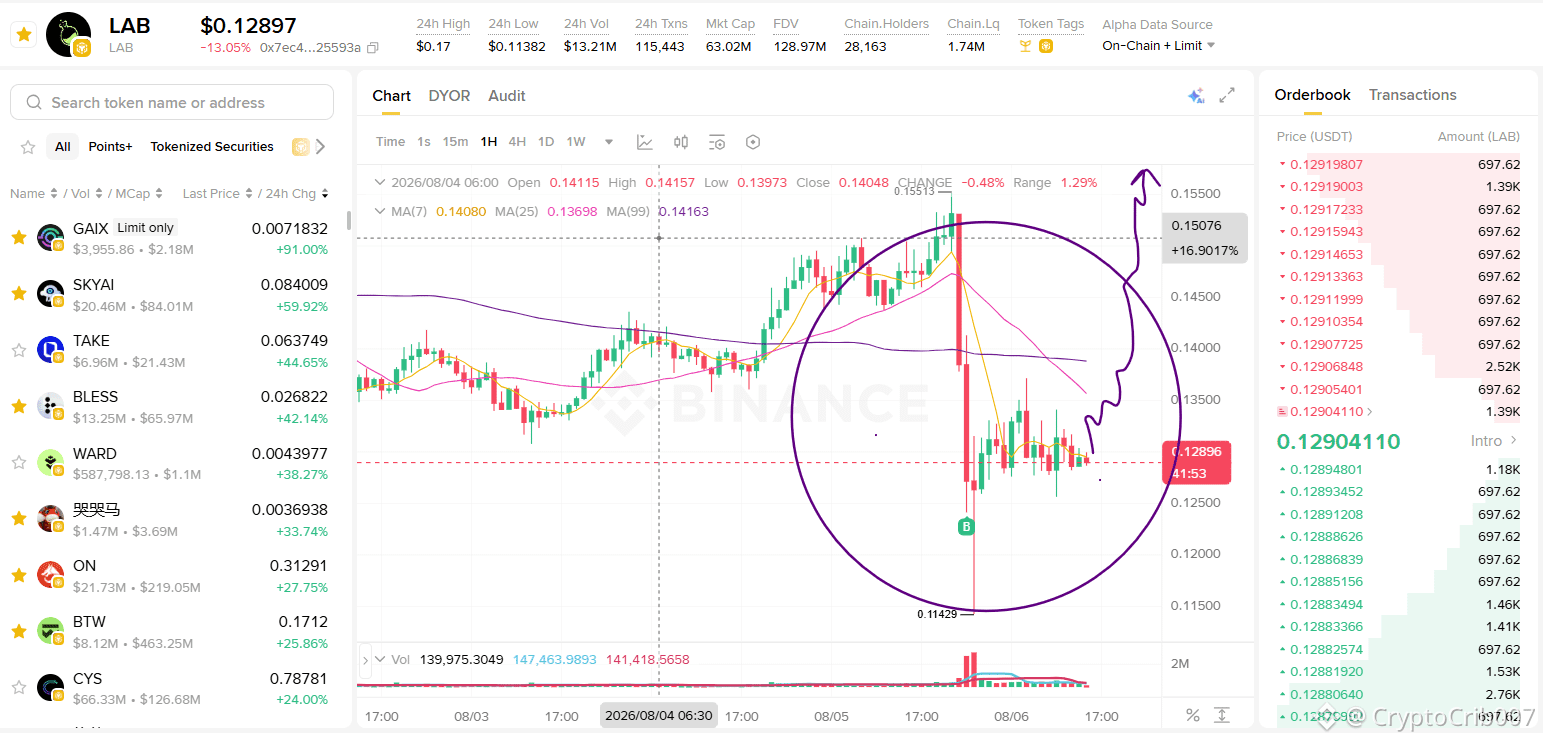Expand the chart to fullscreen

pyautogui.click(x=1228, y=95)
